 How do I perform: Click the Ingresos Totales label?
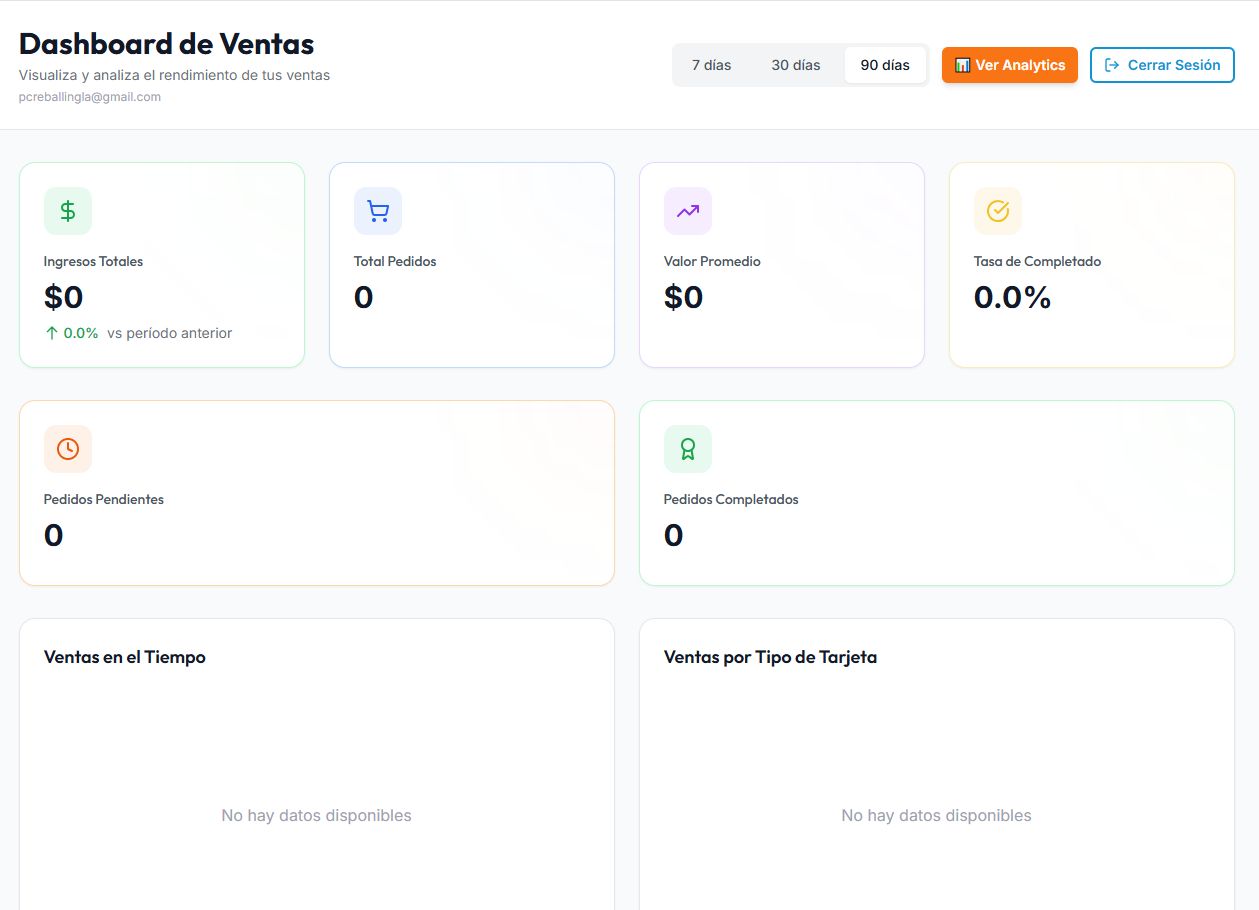94,261
